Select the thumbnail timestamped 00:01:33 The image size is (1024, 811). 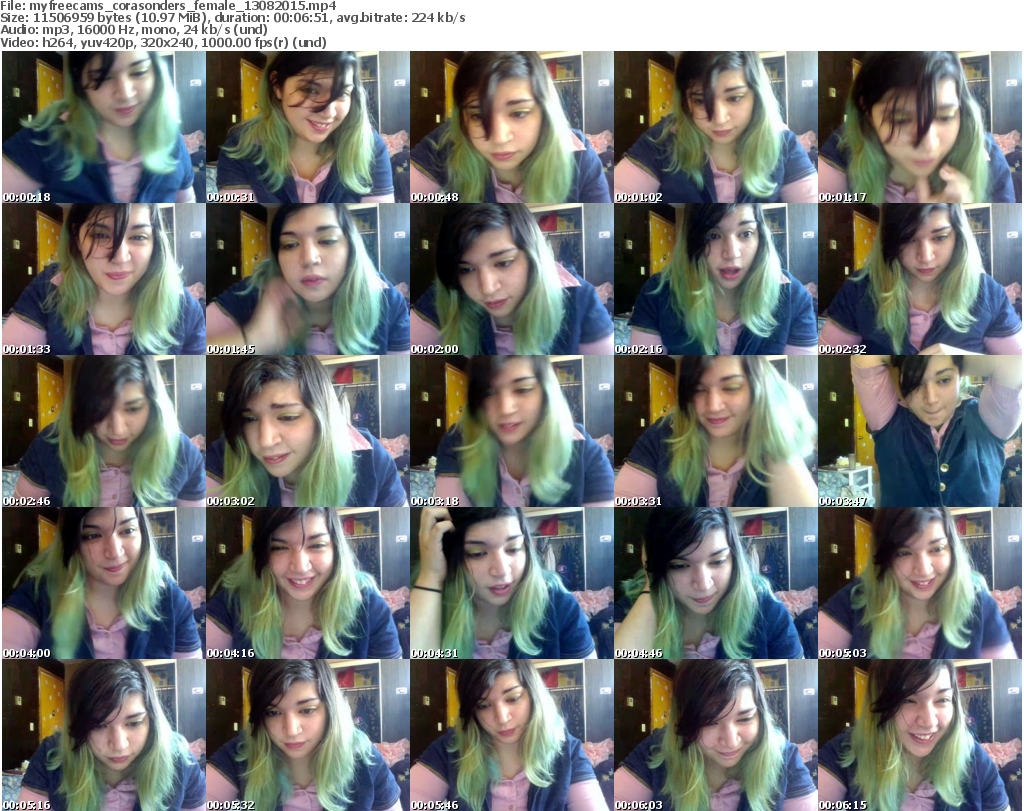coord(103,279)
